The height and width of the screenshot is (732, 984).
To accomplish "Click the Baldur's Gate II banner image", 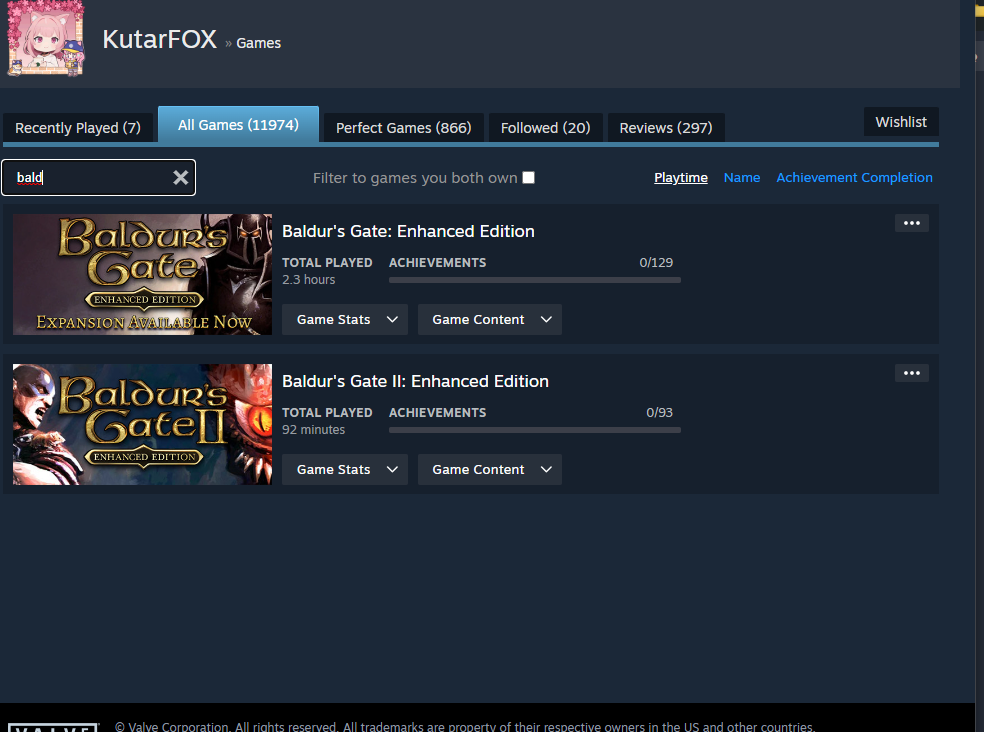I will coord(142,424).
